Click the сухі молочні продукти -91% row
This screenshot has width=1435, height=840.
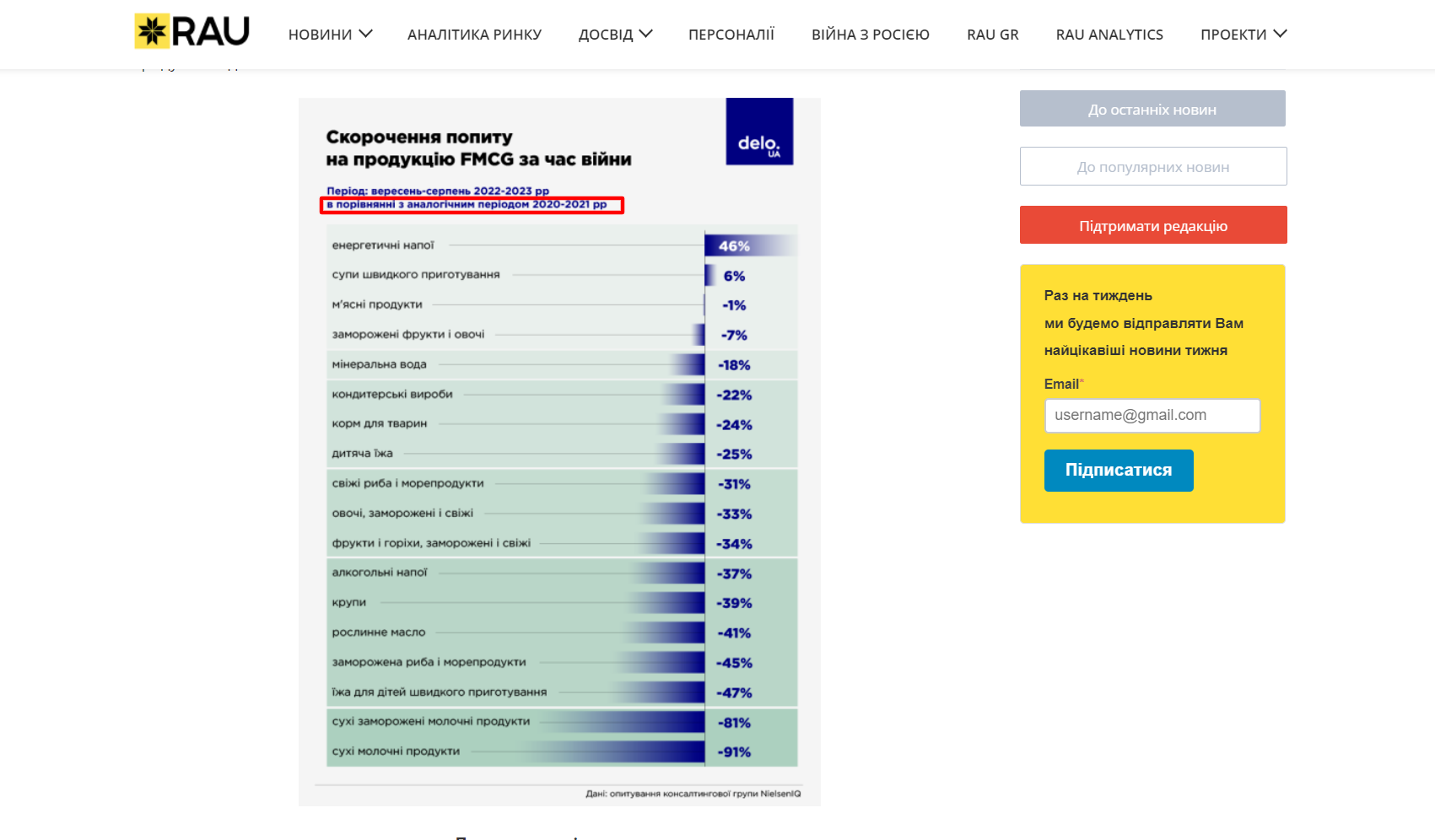tap(561, 751)
